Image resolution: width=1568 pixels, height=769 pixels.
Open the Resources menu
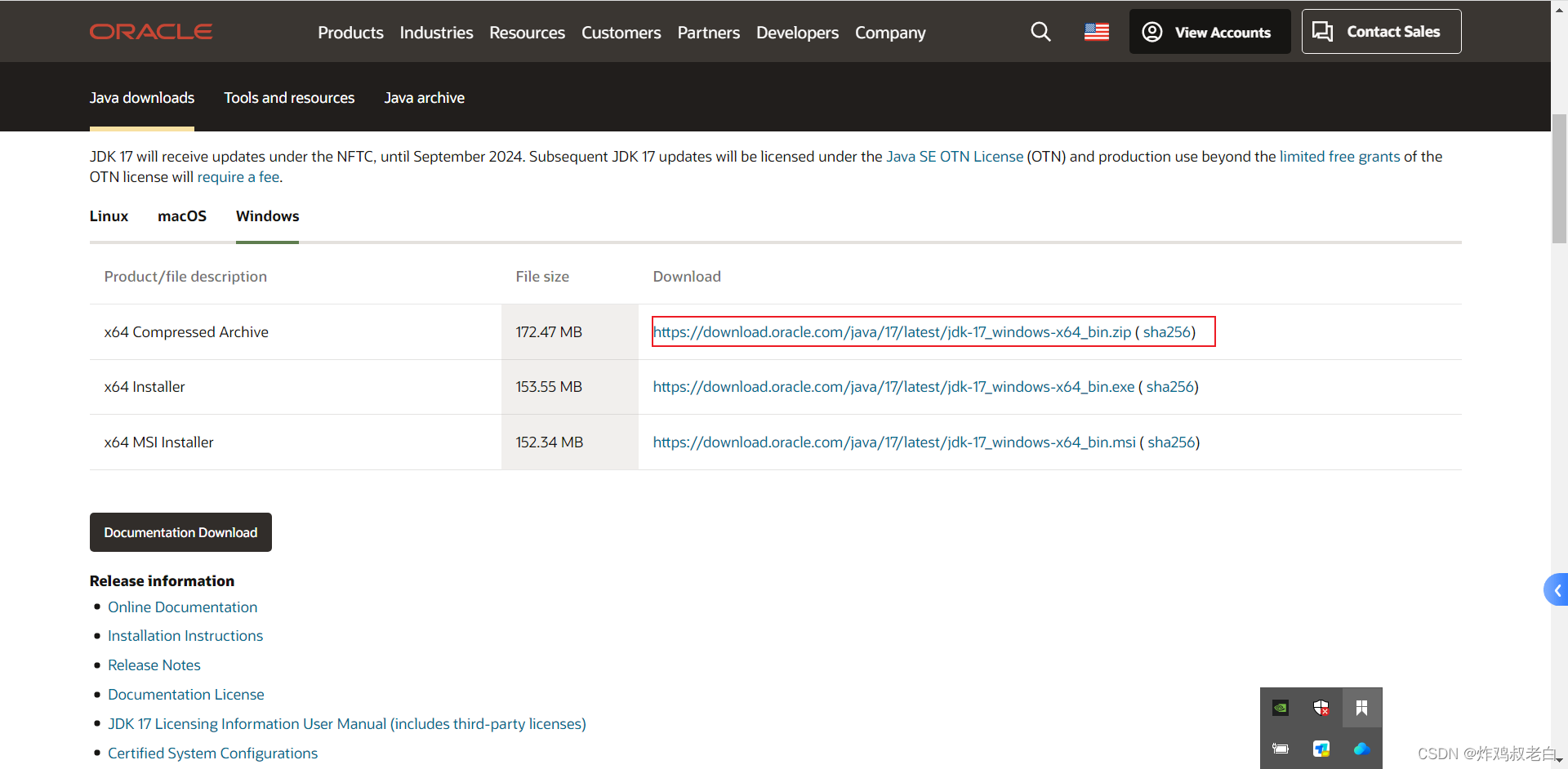click(x=527, y=33)
